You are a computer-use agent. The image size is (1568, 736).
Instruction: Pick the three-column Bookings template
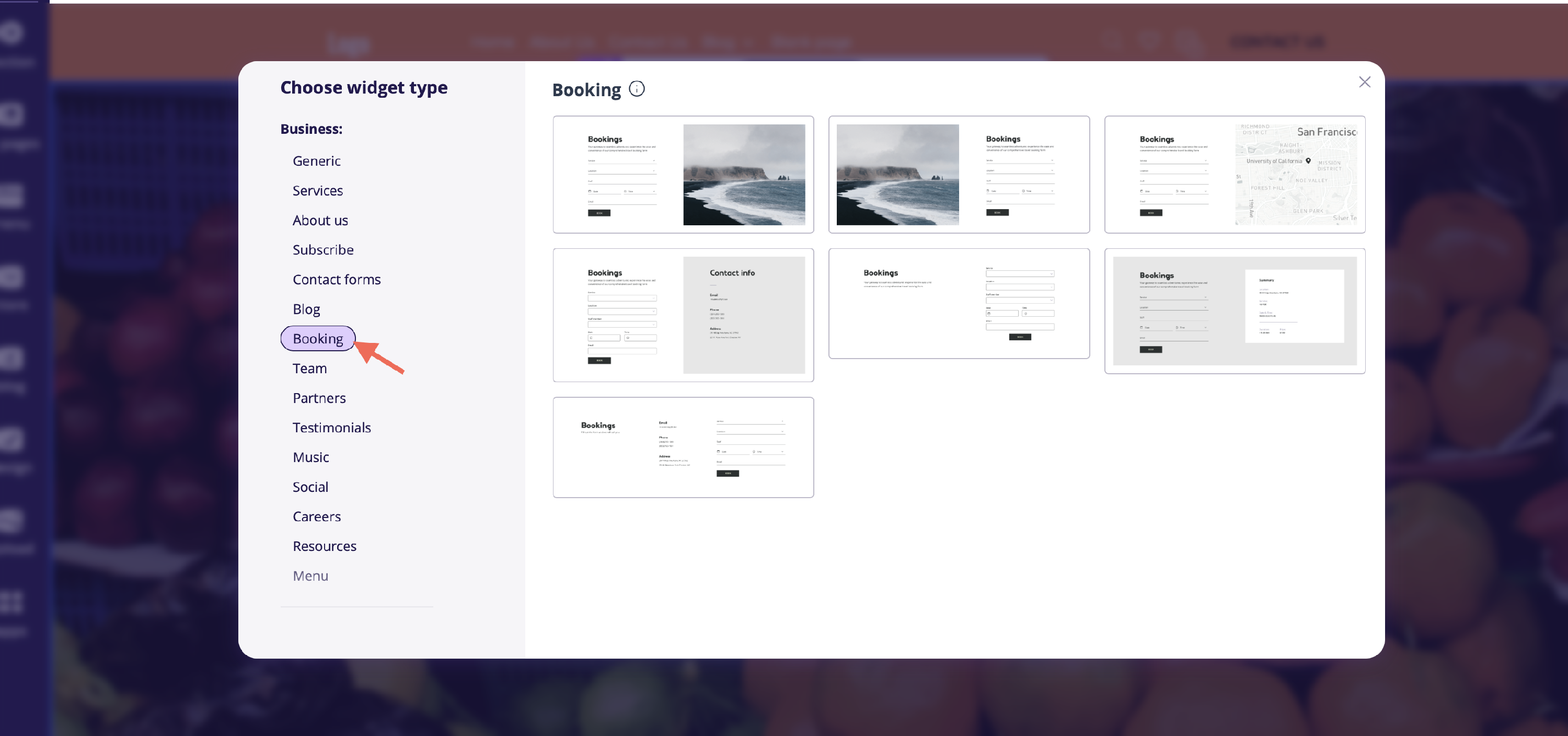(683, 447)
